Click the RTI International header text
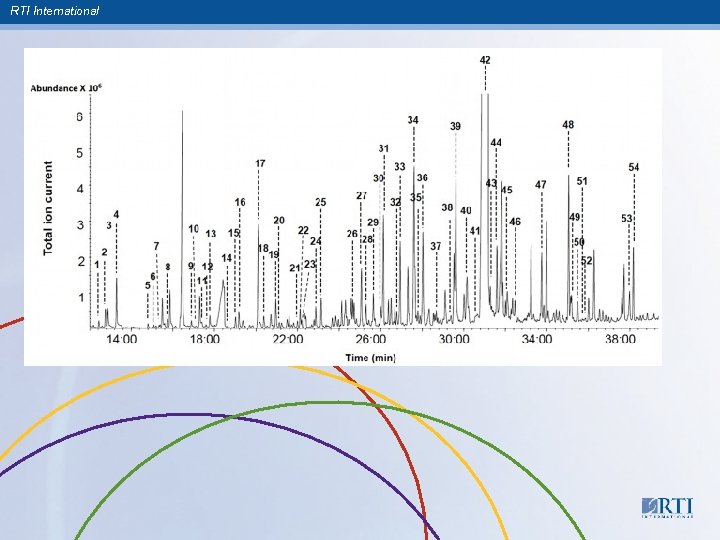This screenshot has width=720, height=540. (54, 11)
